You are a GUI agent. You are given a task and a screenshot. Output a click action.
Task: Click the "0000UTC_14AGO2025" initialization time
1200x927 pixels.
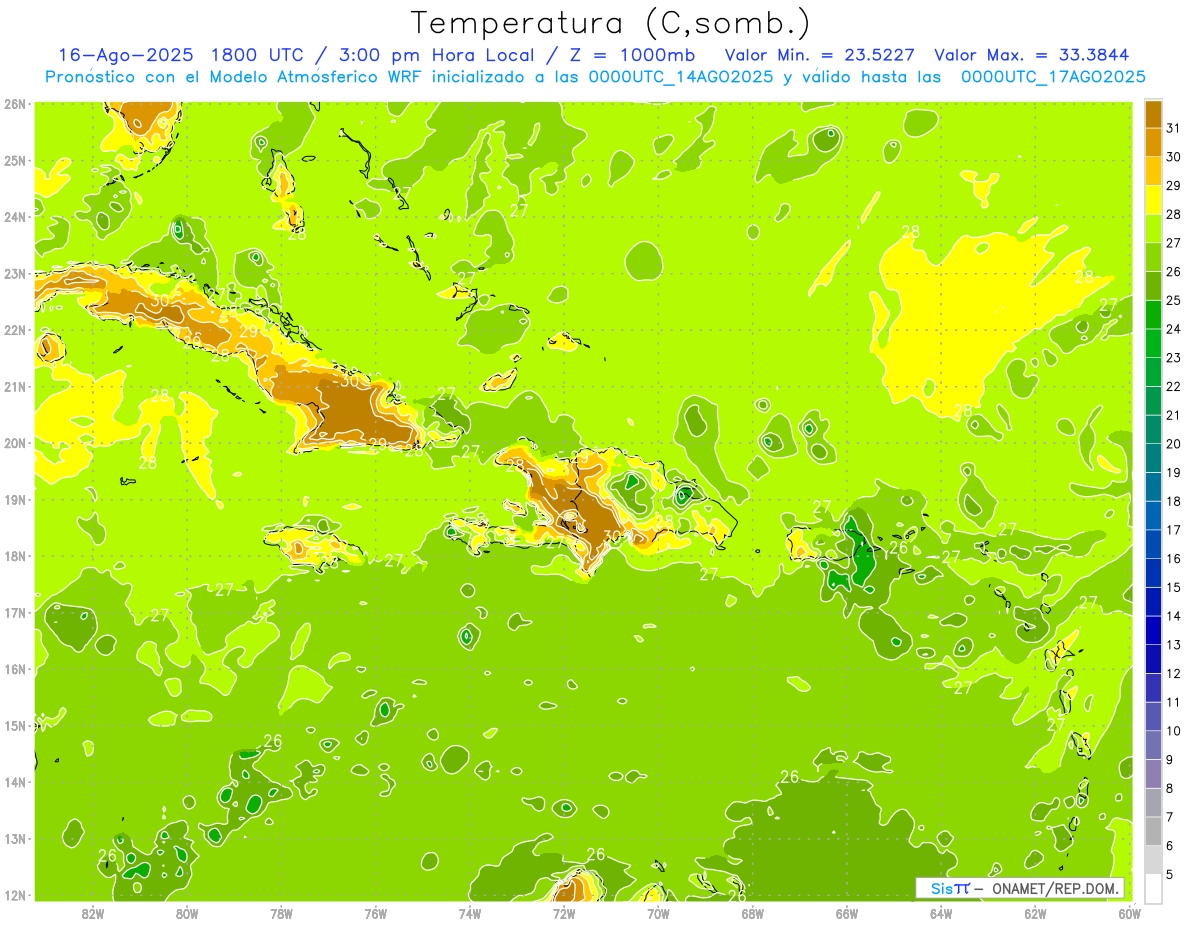[681, 77]
